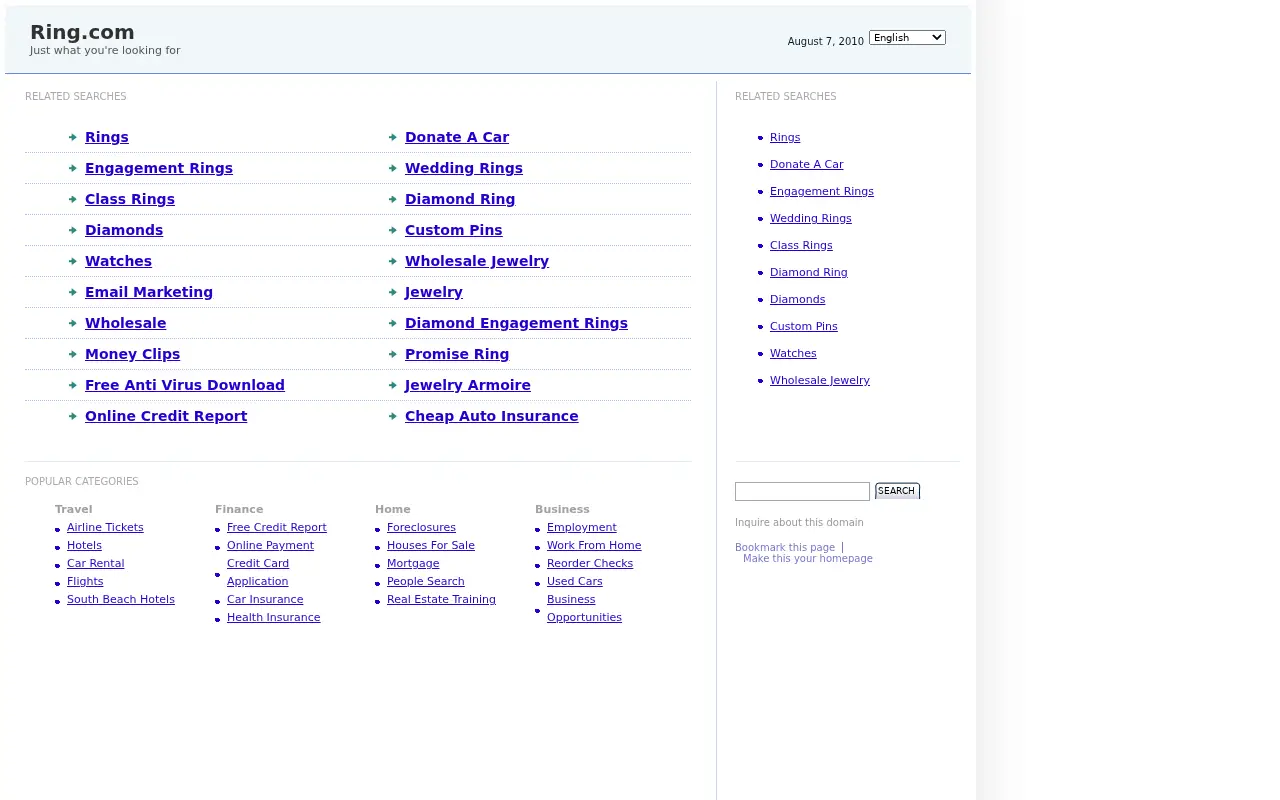This screenshot has height=800, width=1280.
Task: Open Real Estate Training link
Action: tap(441, 599)
